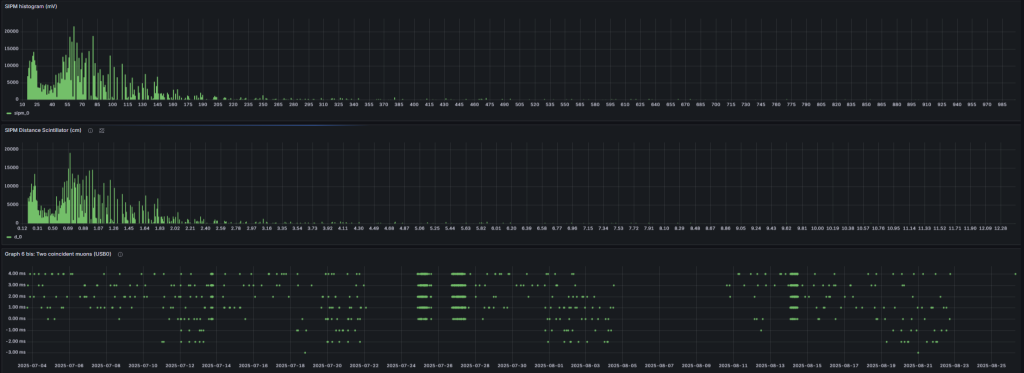Click the 10.00 x-axis label in Distance panel
Screen dimensions: 1024x373
point(817,229)
